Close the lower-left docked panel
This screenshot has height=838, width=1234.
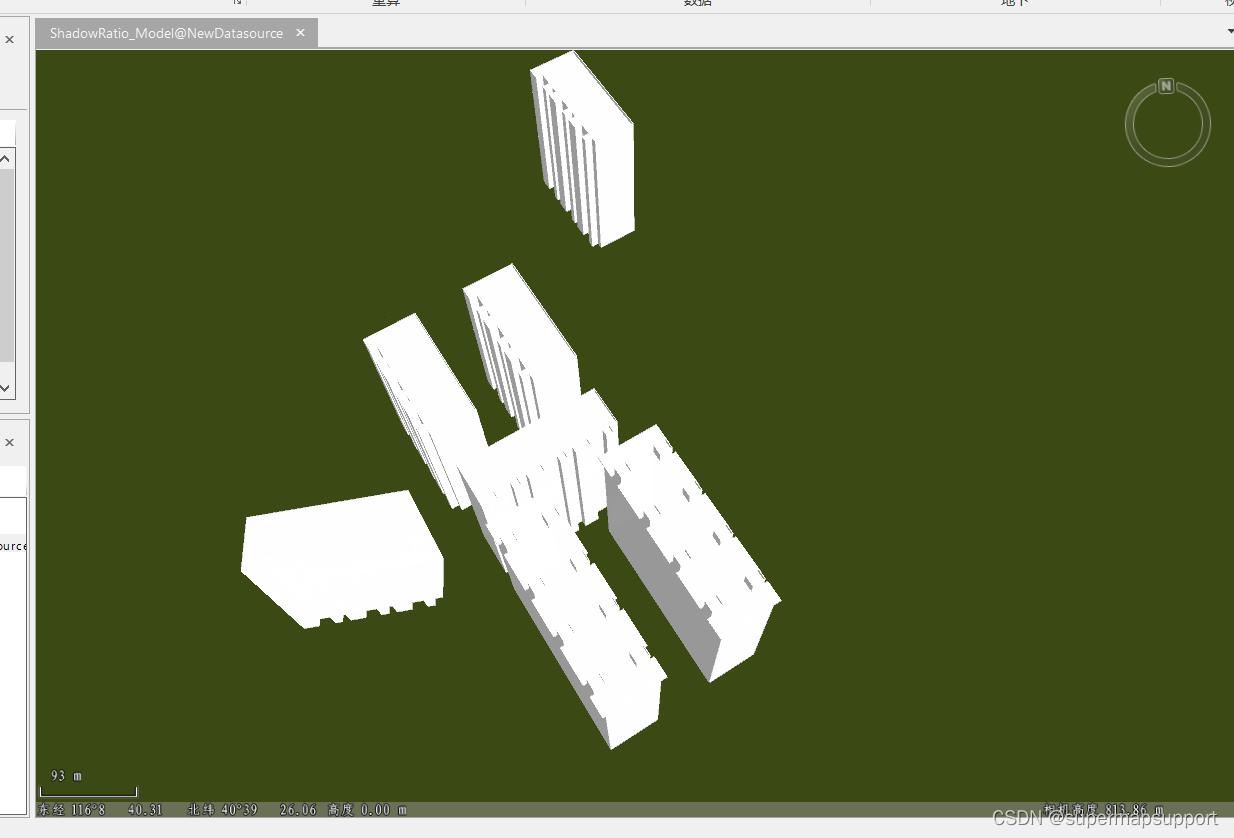point(9,441)
